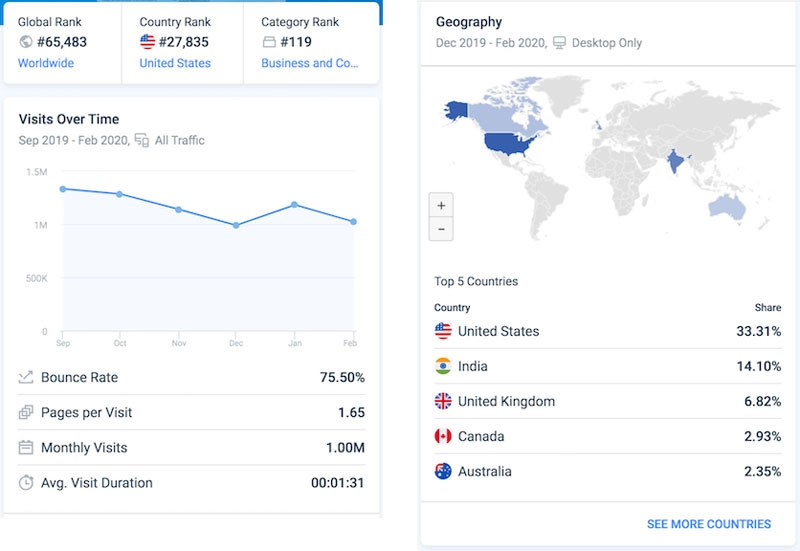This screenshot has width=800, height=551.
Task: Click the All Traffic devices icon
Action: (x=142, y=141)
